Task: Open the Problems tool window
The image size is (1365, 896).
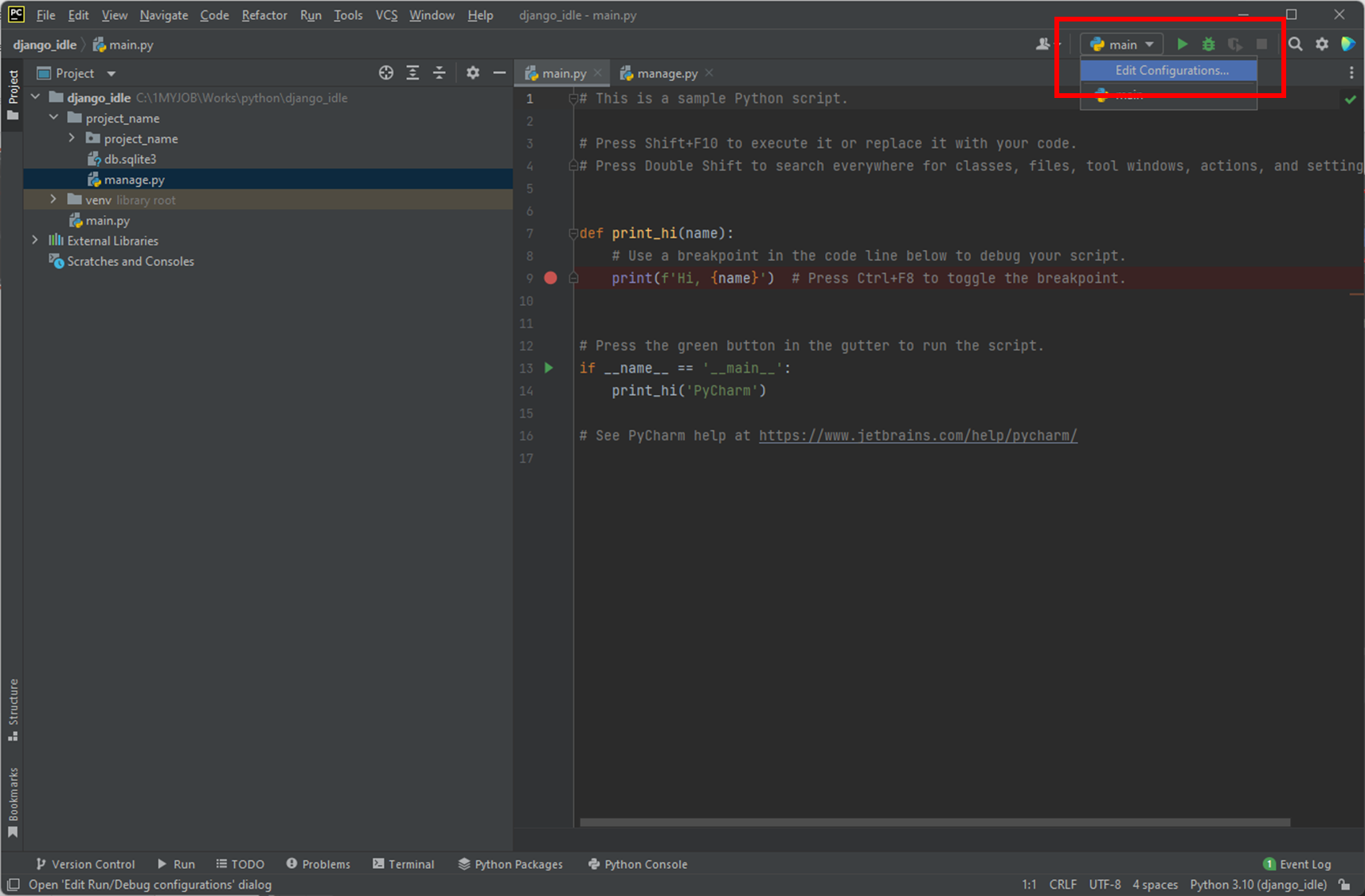Action: 319,864
